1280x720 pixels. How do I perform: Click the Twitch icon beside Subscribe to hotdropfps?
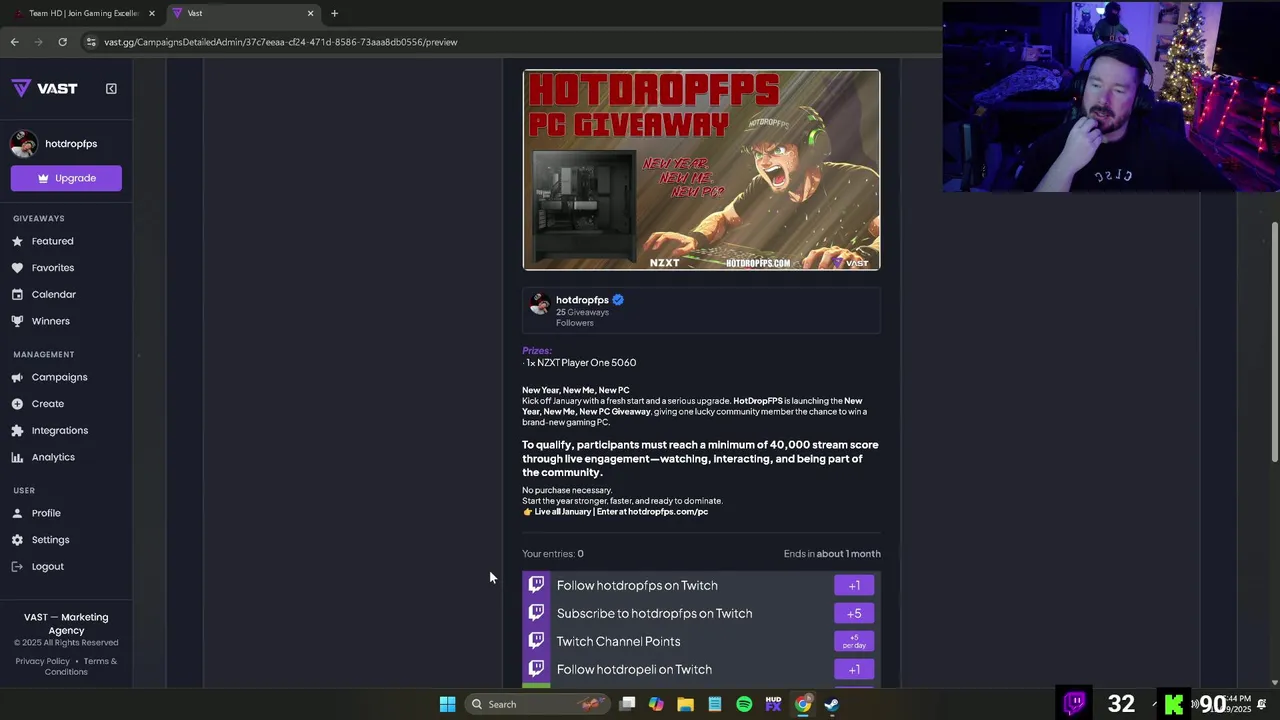536,613
